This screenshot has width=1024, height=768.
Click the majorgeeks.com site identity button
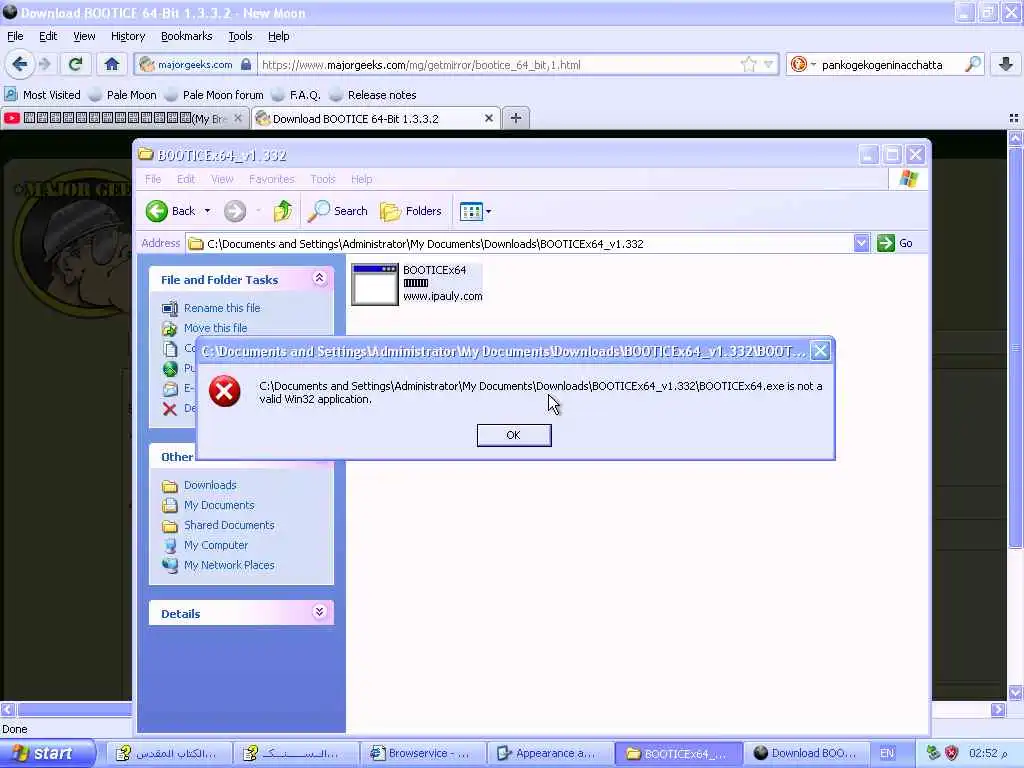195,65
